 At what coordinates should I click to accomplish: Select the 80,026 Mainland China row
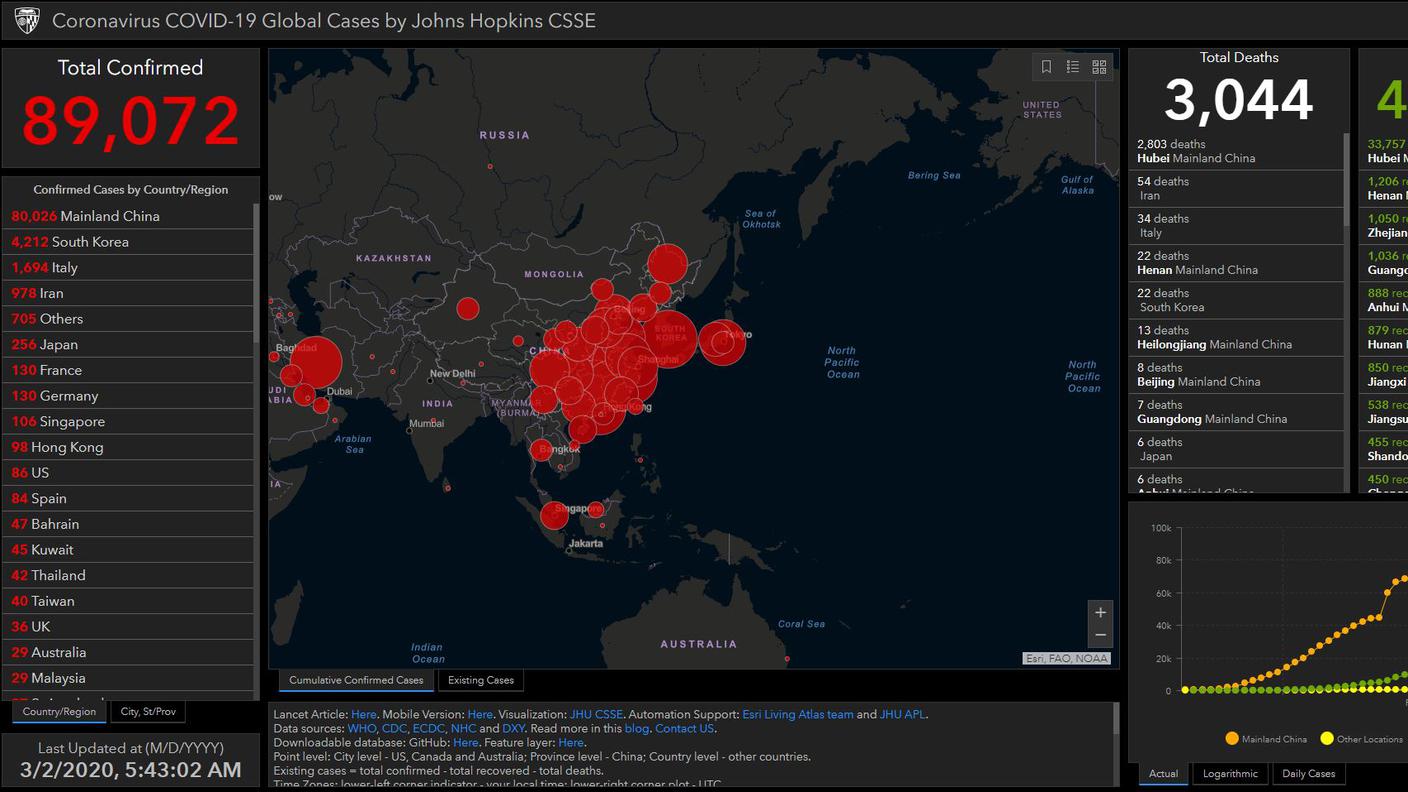[x=129, y=216]
